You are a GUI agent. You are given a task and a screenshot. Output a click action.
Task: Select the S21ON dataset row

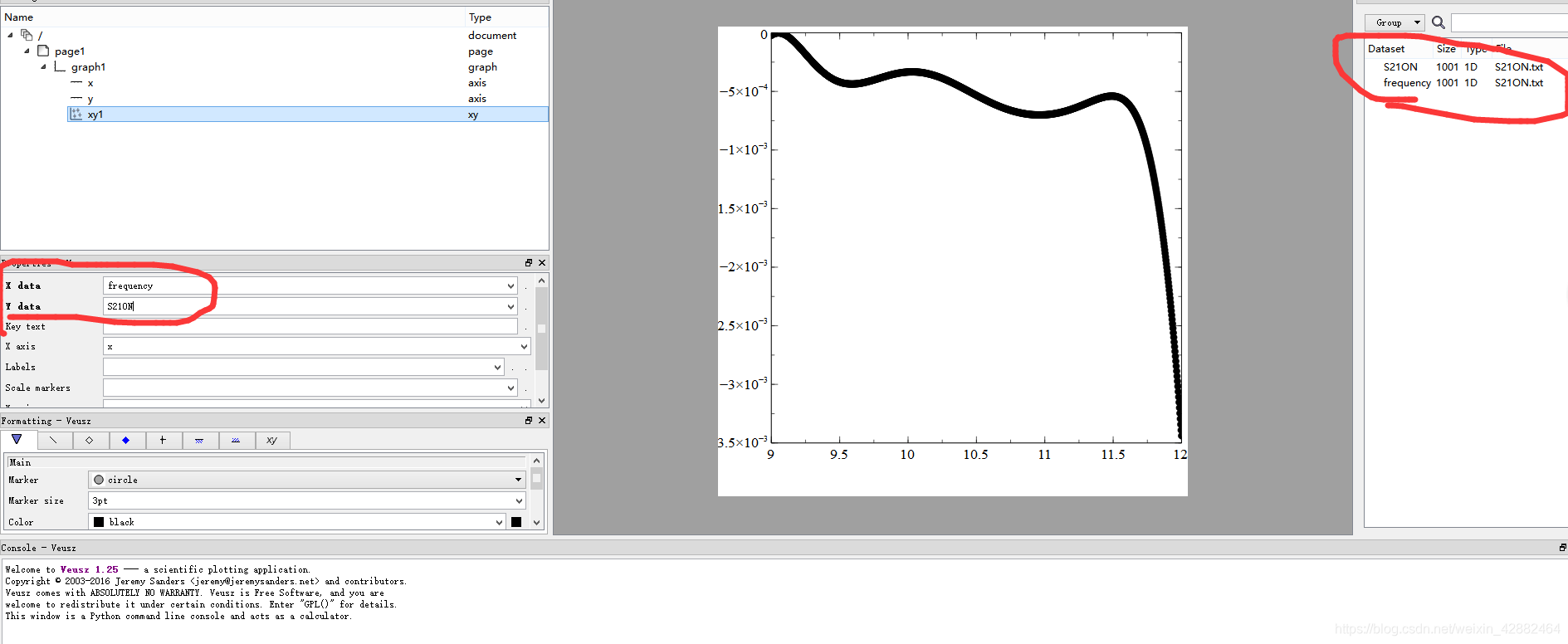pos(1464,66)
